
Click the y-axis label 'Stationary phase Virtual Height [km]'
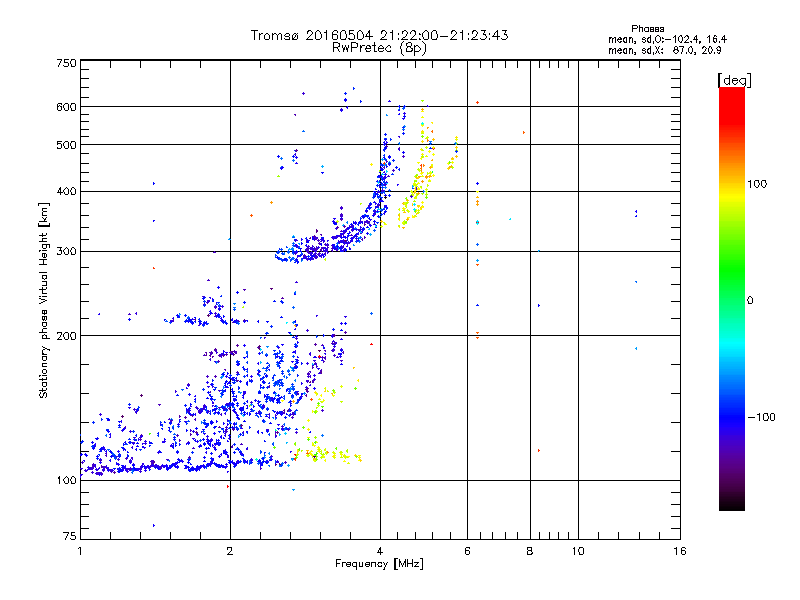click(44, 301)
